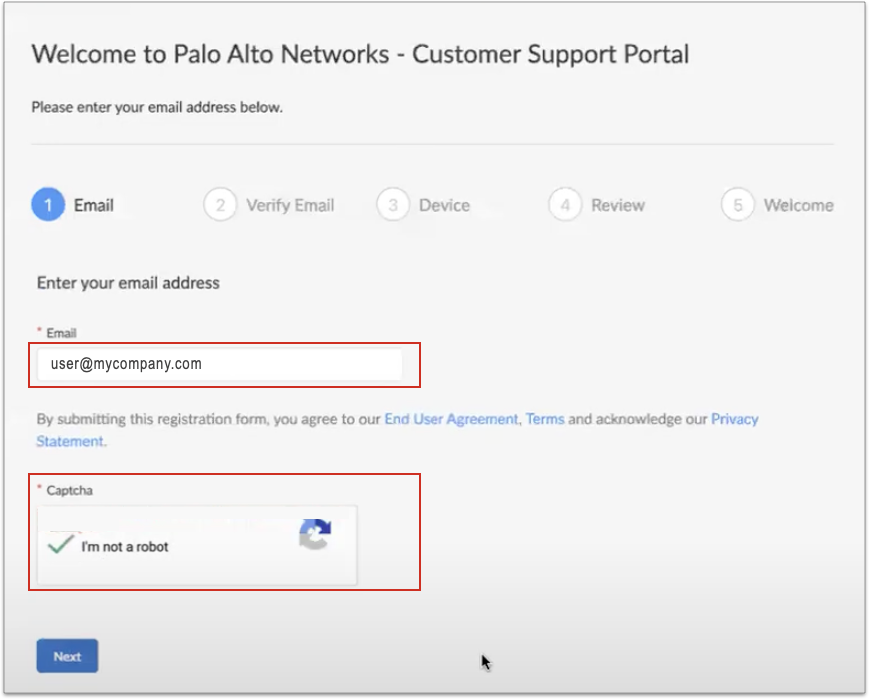The height and width of the screenshot is (699, 869).
Task: Click the Customer Support Portal heading
Action: (360, 54)
